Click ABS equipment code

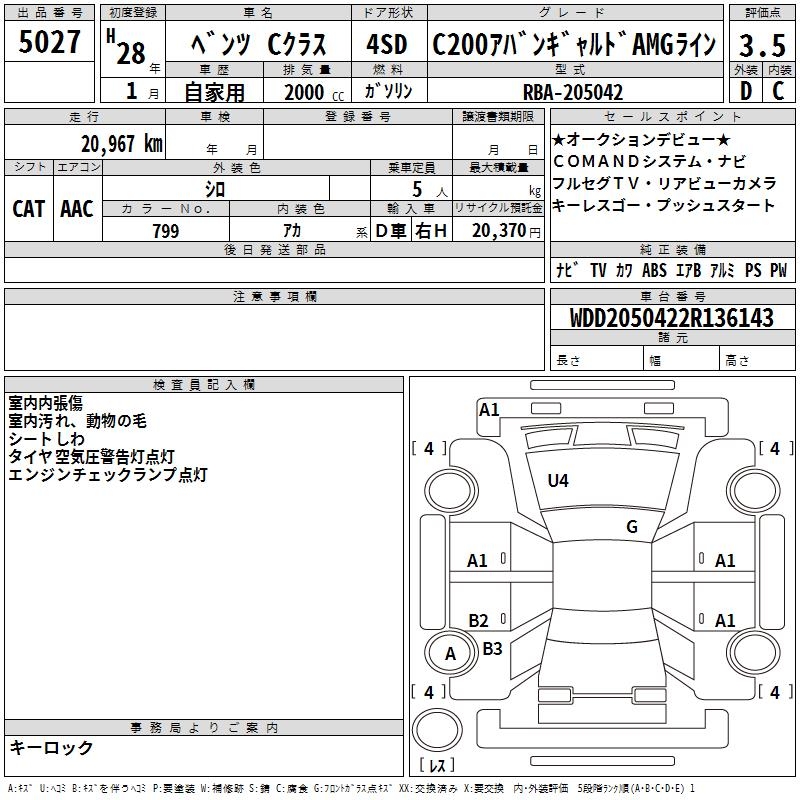[654, 270]
